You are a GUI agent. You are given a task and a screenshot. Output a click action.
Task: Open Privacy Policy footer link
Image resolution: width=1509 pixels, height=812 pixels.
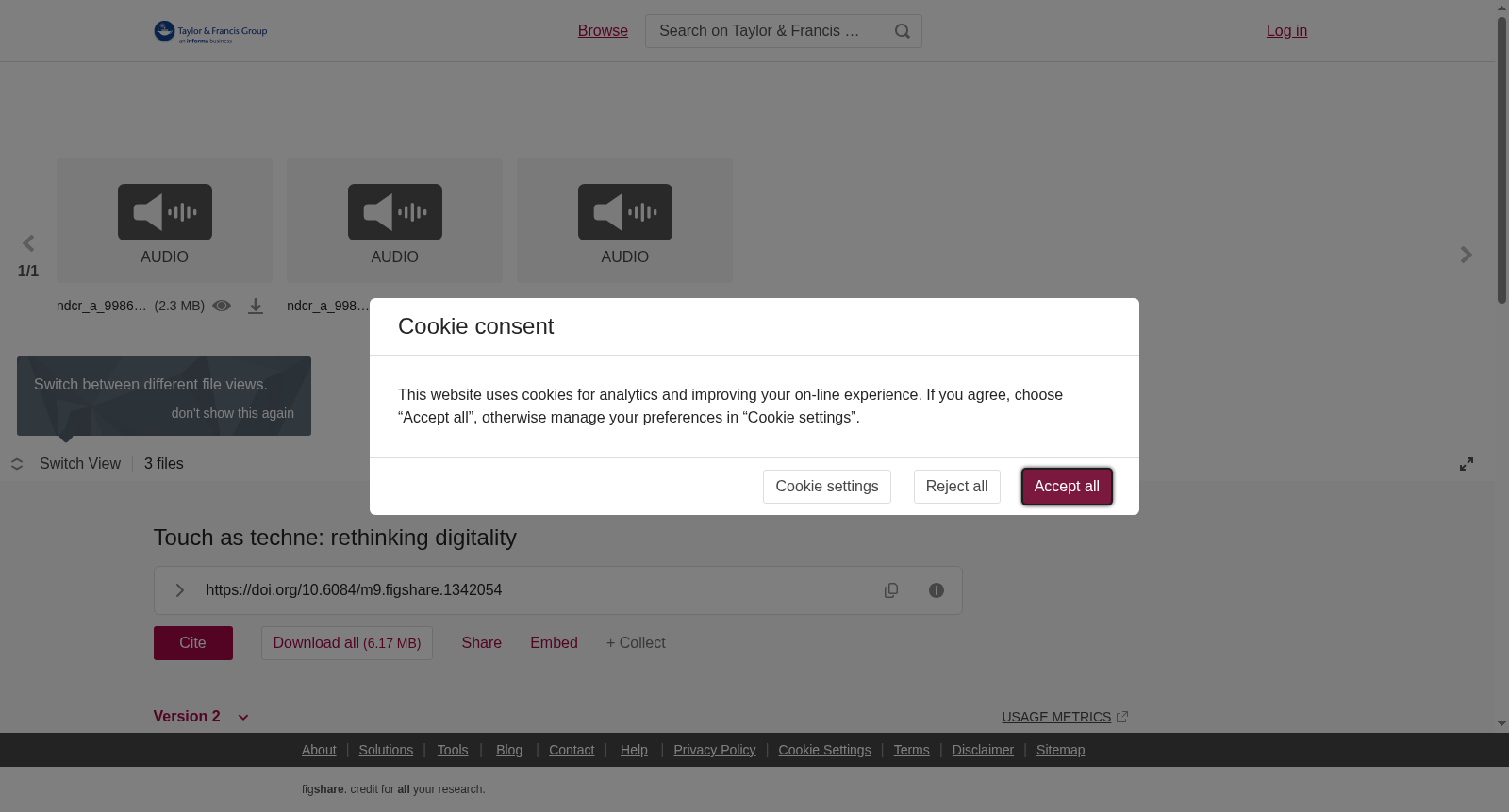[715, 750]
